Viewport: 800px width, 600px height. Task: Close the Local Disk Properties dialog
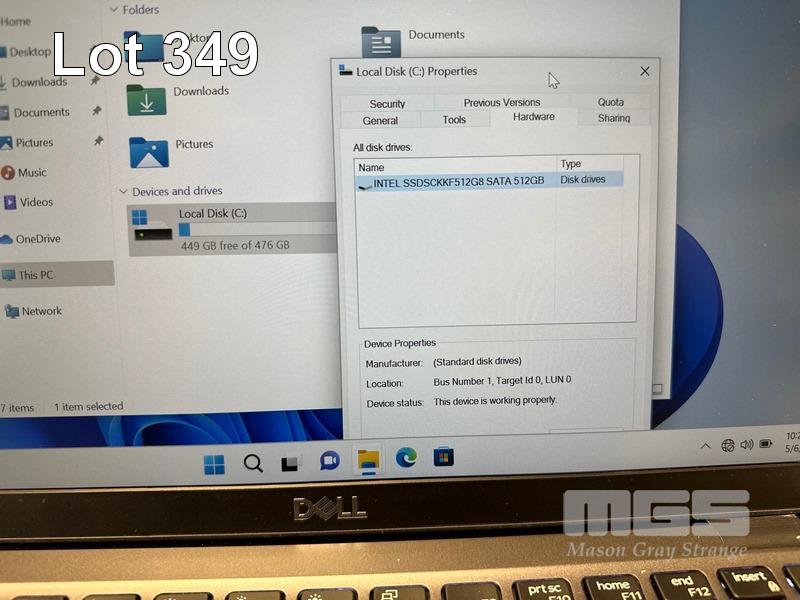(644, 71)
